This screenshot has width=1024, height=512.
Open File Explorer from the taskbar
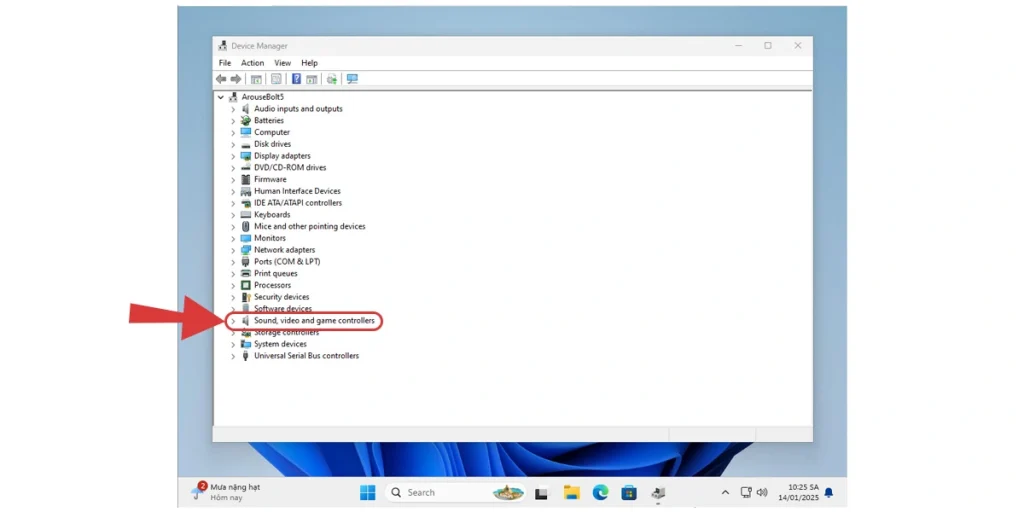pyautogui.click(x=571, y=492)
